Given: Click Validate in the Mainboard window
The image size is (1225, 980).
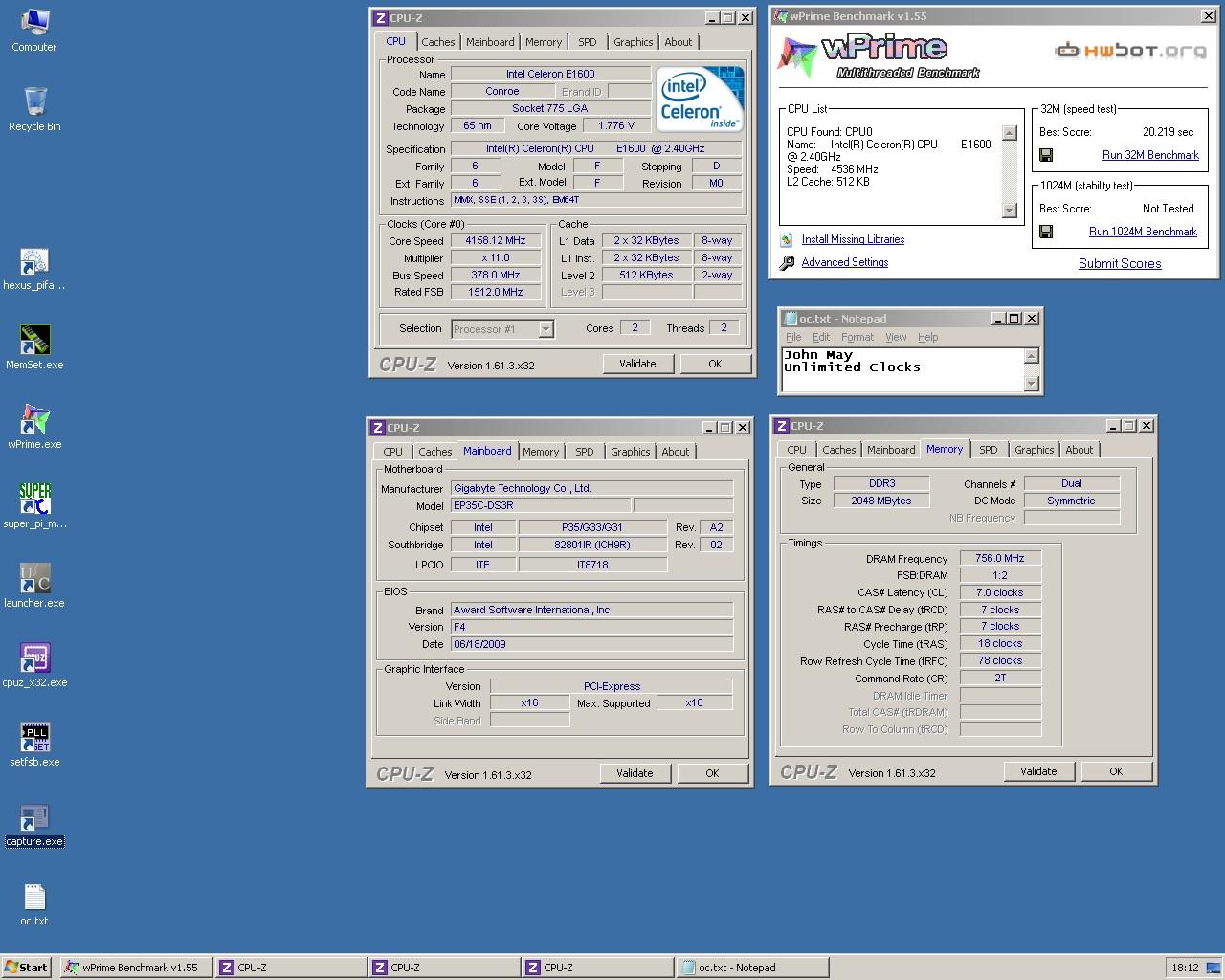Looking at the screenshot, I should coord(635,773).
